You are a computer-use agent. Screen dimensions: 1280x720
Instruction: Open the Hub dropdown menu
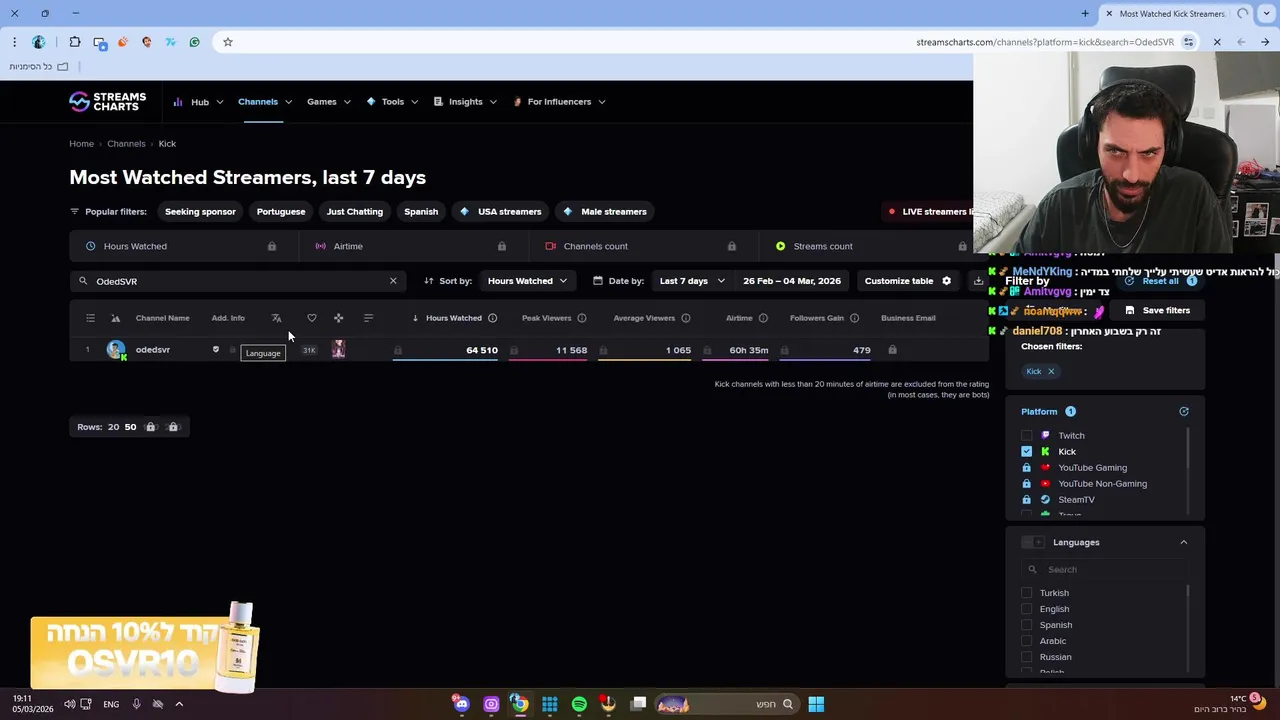pos(197,102)
